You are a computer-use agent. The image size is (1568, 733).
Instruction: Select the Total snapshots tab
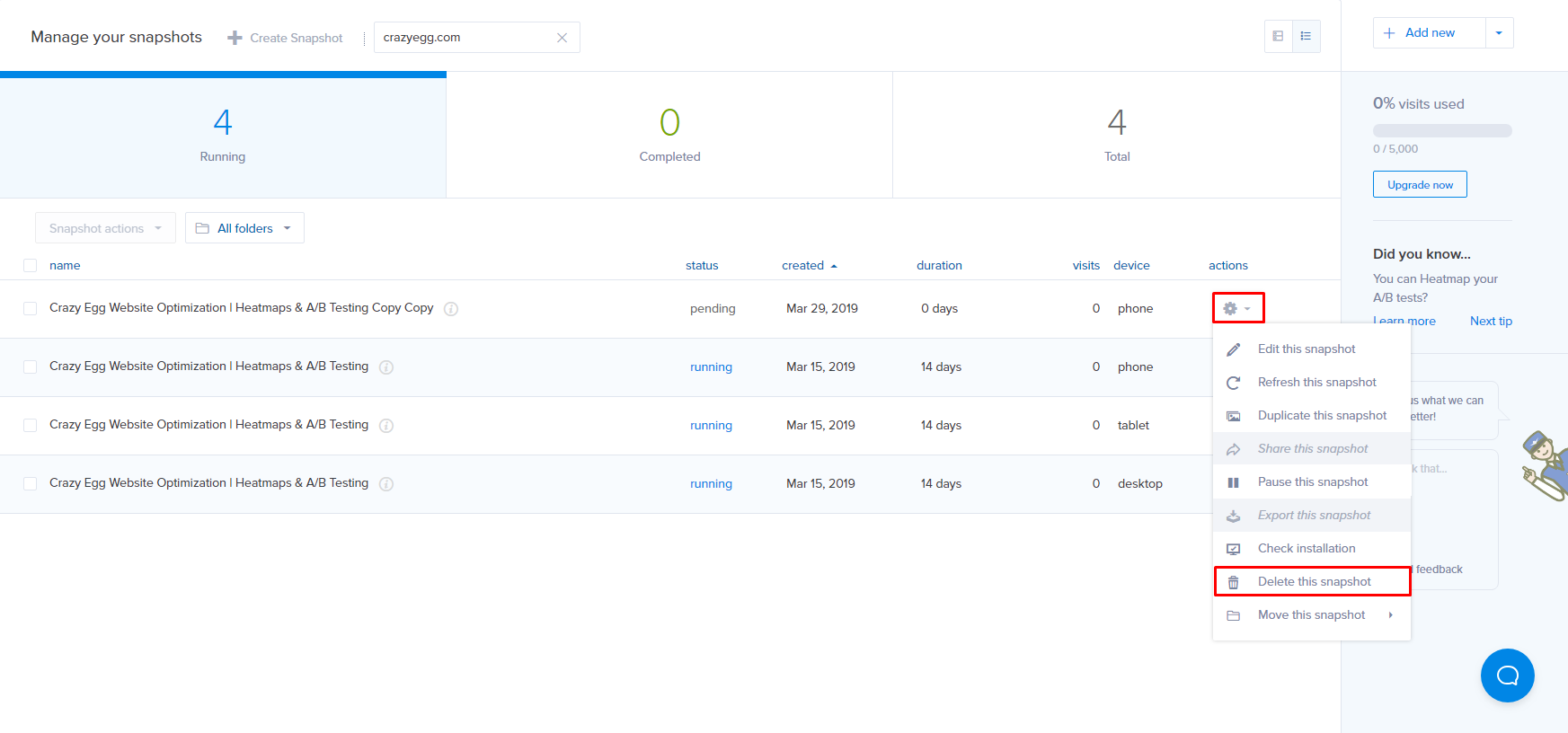click(1117, 135)
